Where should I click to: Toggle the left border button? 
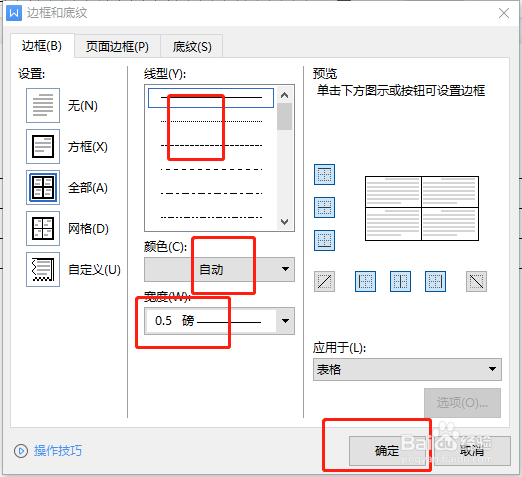pos(365,282)
